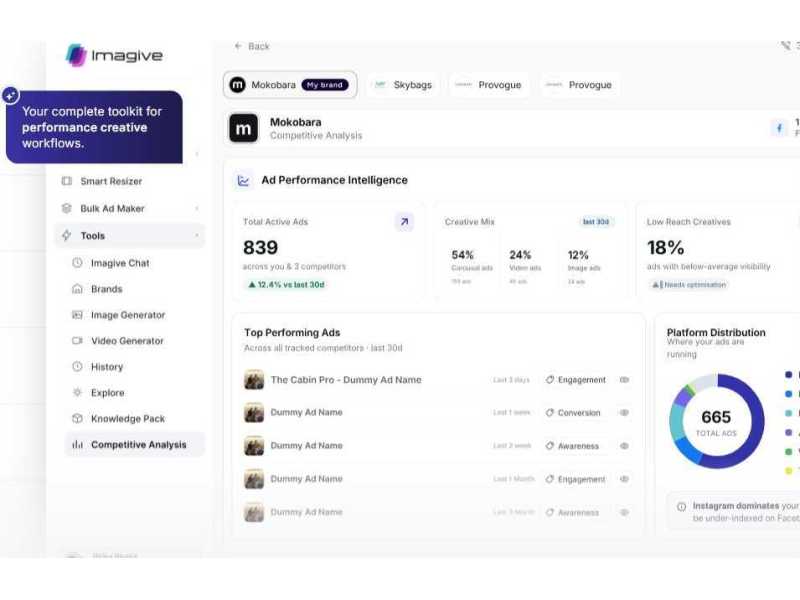This screenshot has height=600, width=800.
Task: Collapse the Tools section chevron
Action: point(197,235)
